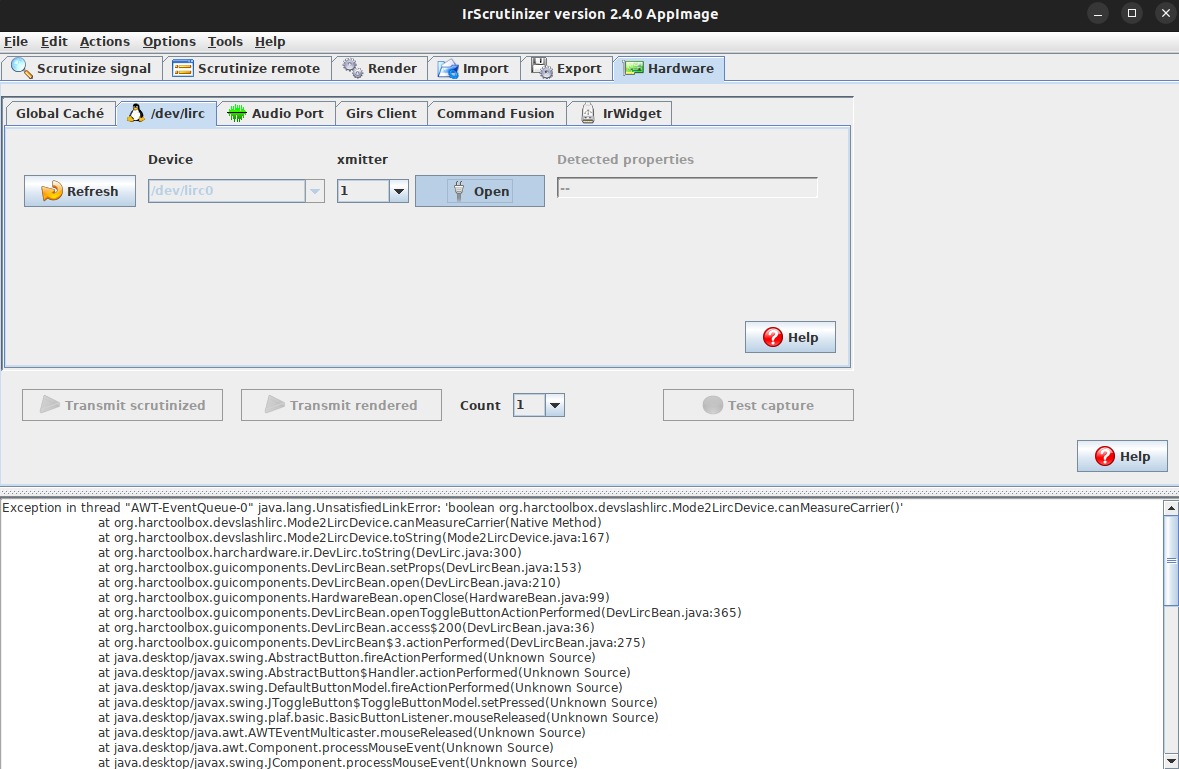The image size is (1179, 769).
Task: Click the Render tab gears icon
Action: [353, 68]
